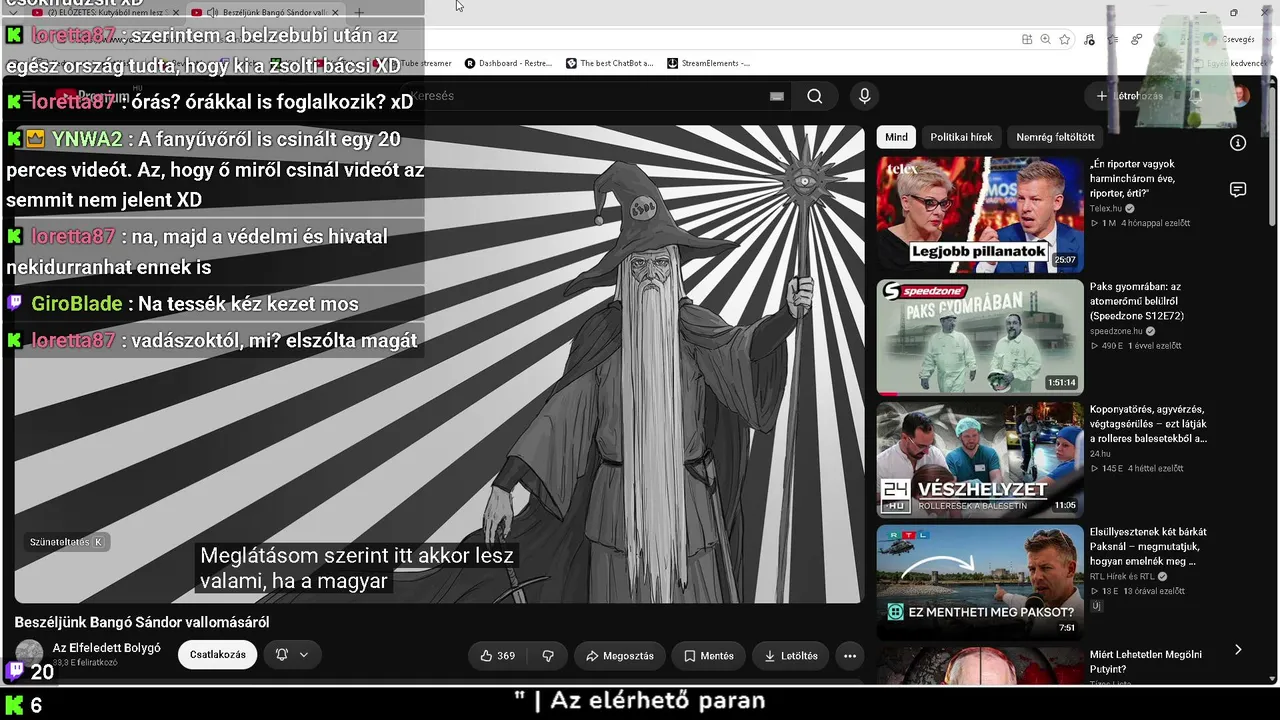Select the Mind filter chip
Screen dimensions: 1280x720
click(896, 137)
